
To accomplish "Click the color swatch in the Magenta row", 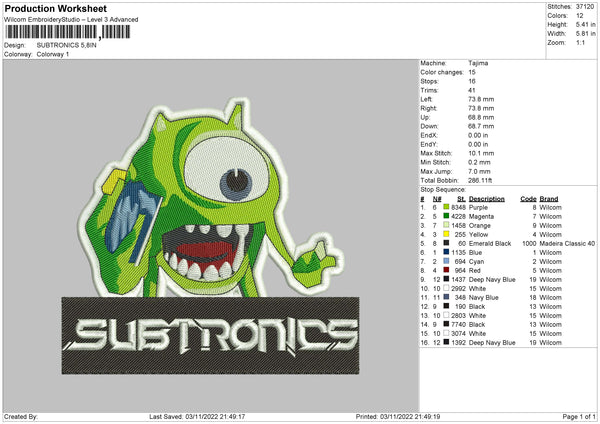I will (x=446, y=216).
